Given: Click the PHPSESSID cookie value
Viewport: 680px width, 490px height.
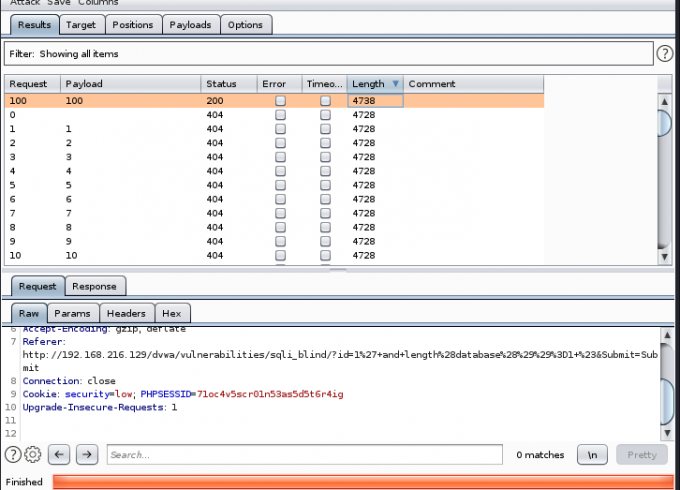Looking at the screenshot, I should click(270, 394).
